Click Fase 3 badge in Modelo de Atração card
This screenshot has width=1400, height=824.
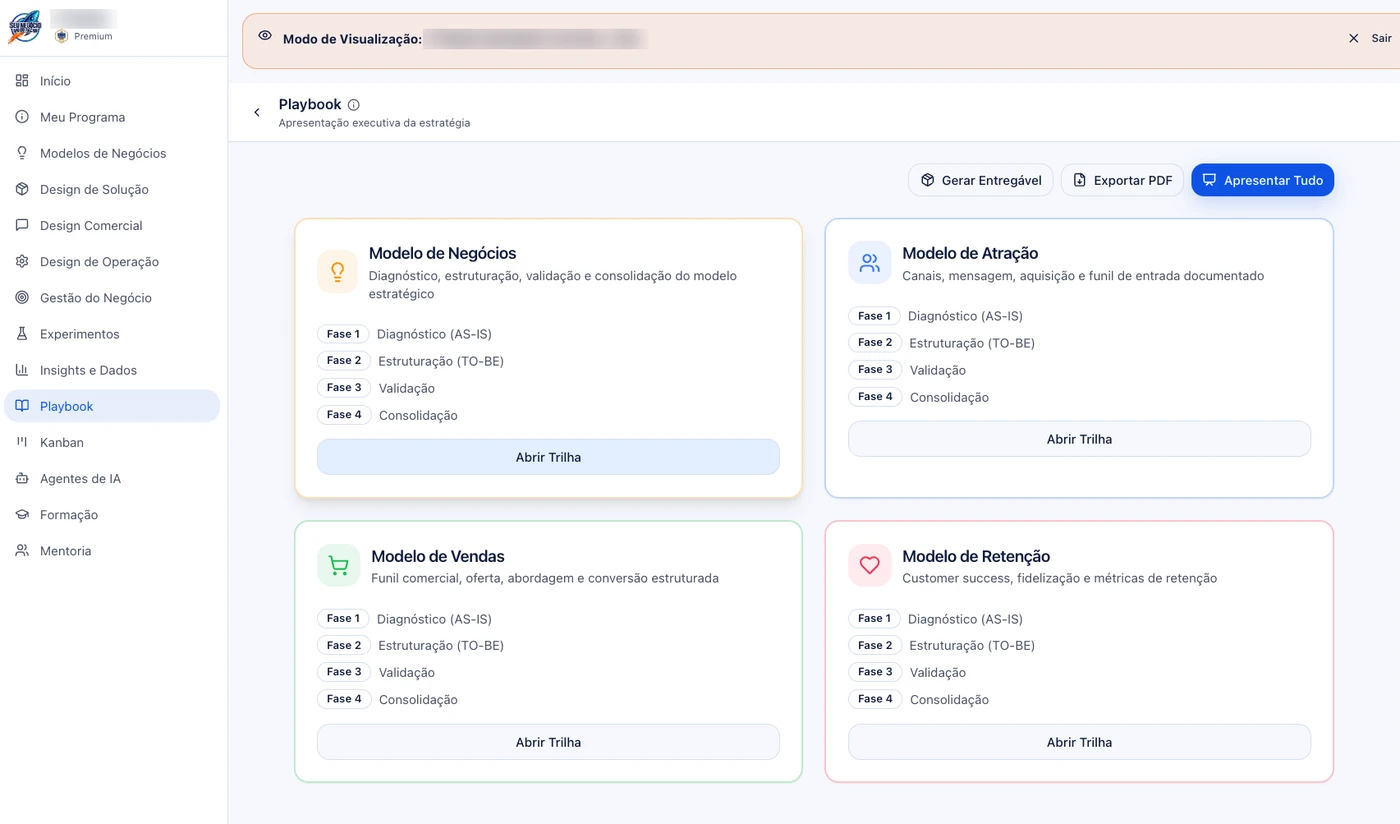tap(875, 369)
